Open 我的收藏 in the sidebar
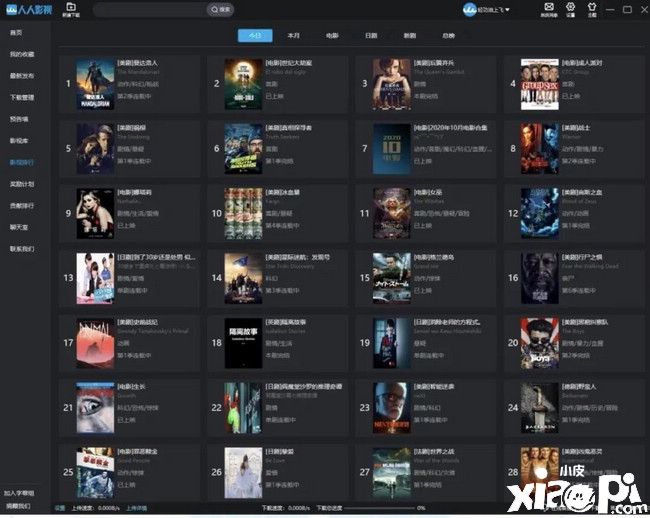The image size is (650, 518). click(22, 54)
